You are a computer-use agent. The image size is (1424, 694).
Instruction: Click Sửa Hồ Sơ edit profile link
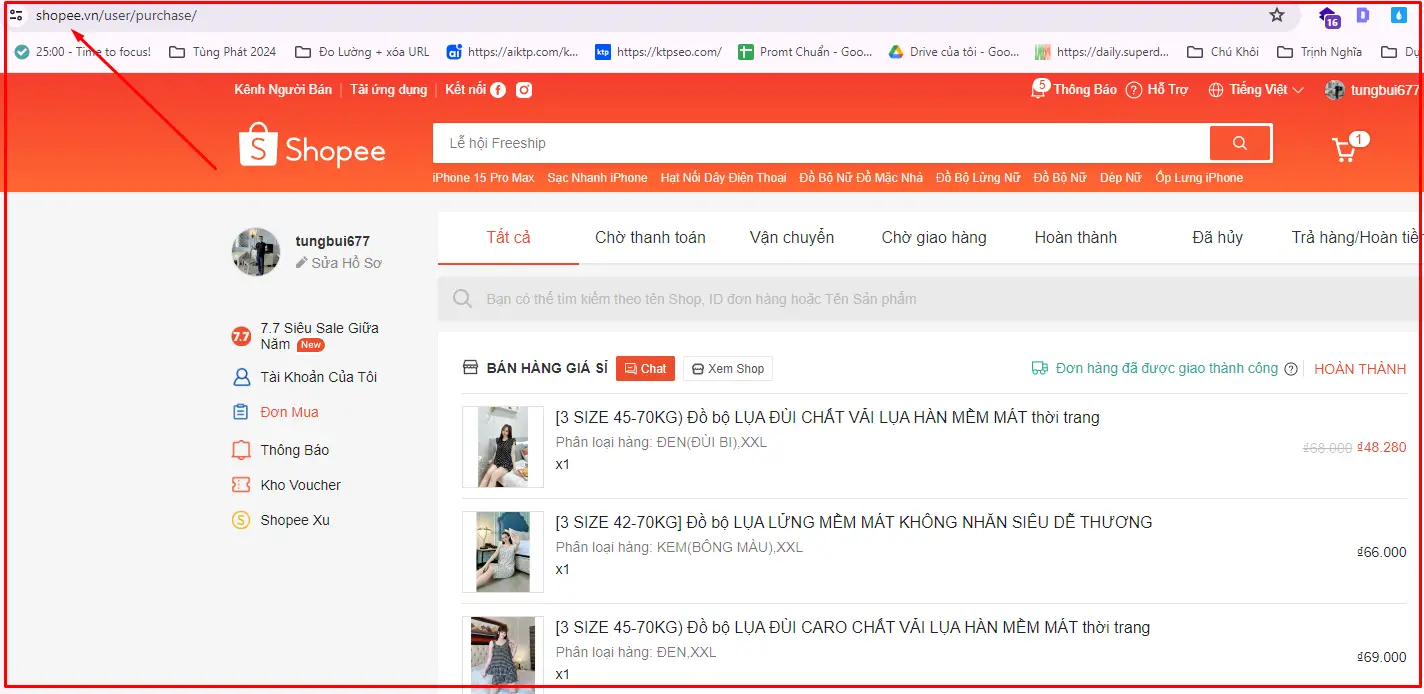click(x=339, y=263)
